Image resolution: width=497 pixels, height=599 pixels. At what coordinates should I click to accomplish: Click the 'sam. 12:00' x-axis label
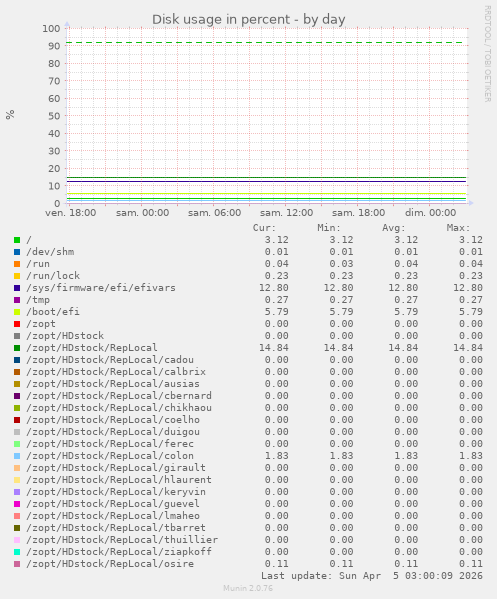(287, 213)
